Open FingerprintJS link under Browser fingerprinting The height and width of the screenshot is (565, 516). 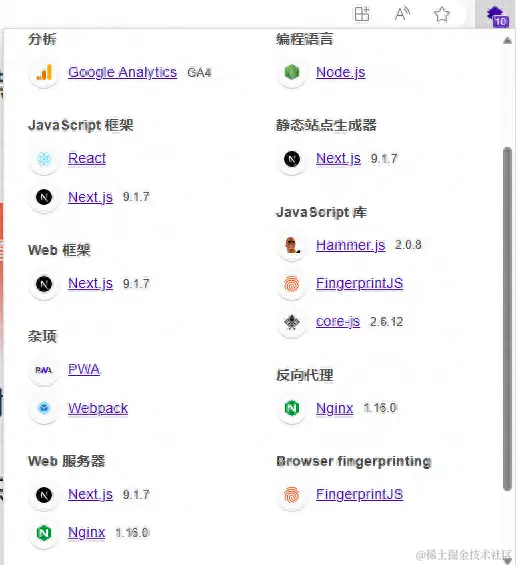tap(359, 494)
